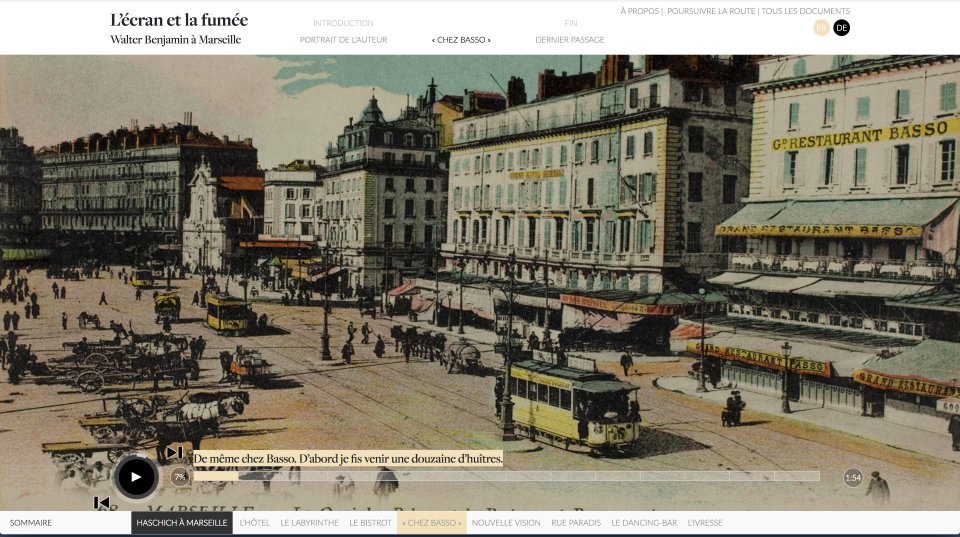Go to PORTRAIT DE L'AUTEUR

point(343,40)
